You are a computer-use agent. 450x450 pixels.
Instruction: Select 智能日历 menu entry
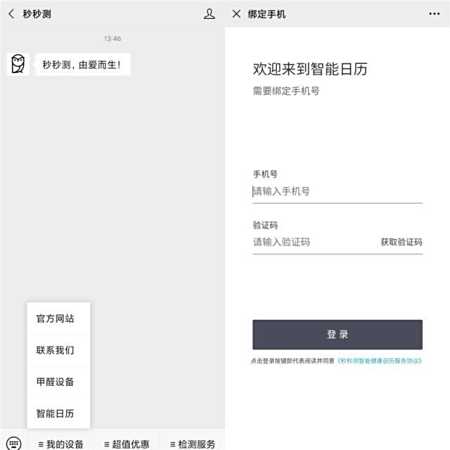(x=55, y=413)
